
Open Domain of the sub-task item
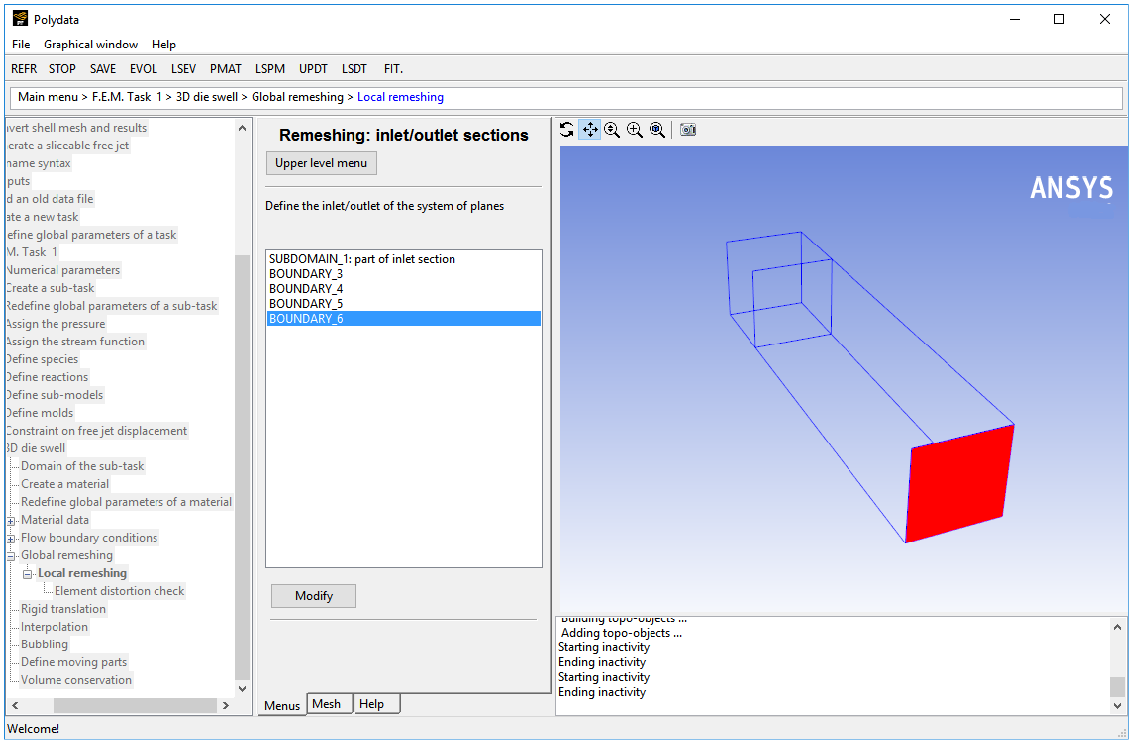pos(83,466)
